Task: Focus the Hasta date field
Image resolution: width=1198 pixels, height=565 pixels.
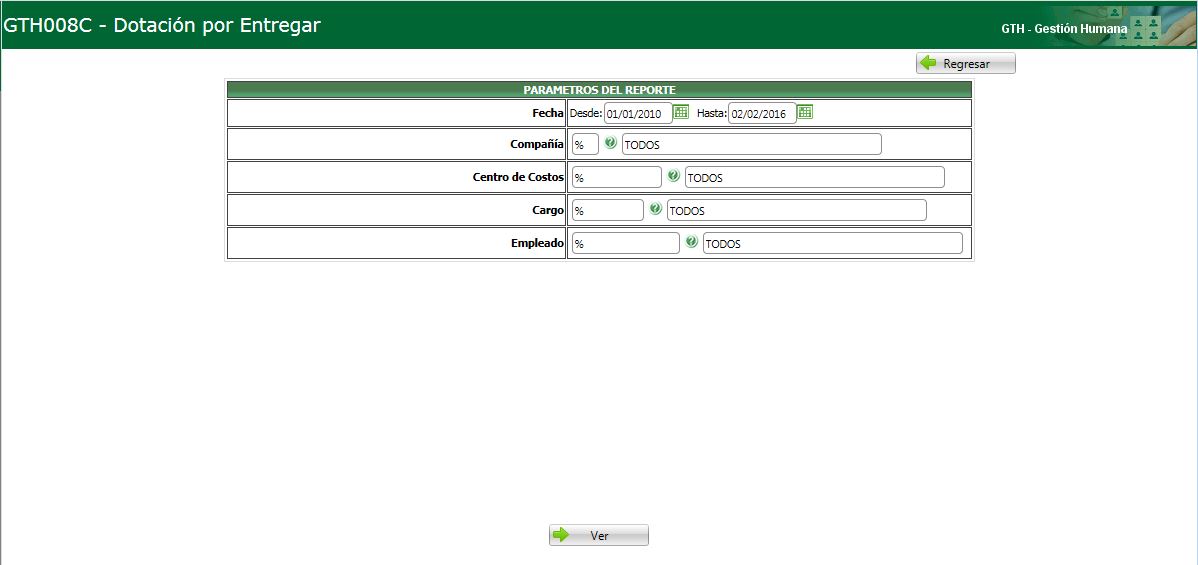Action: point(762,113)
